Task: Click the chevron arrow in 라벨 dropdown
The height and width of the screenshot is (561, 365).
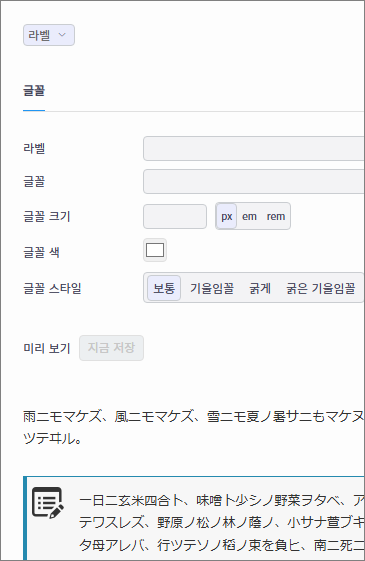Action: pos(62,35)
